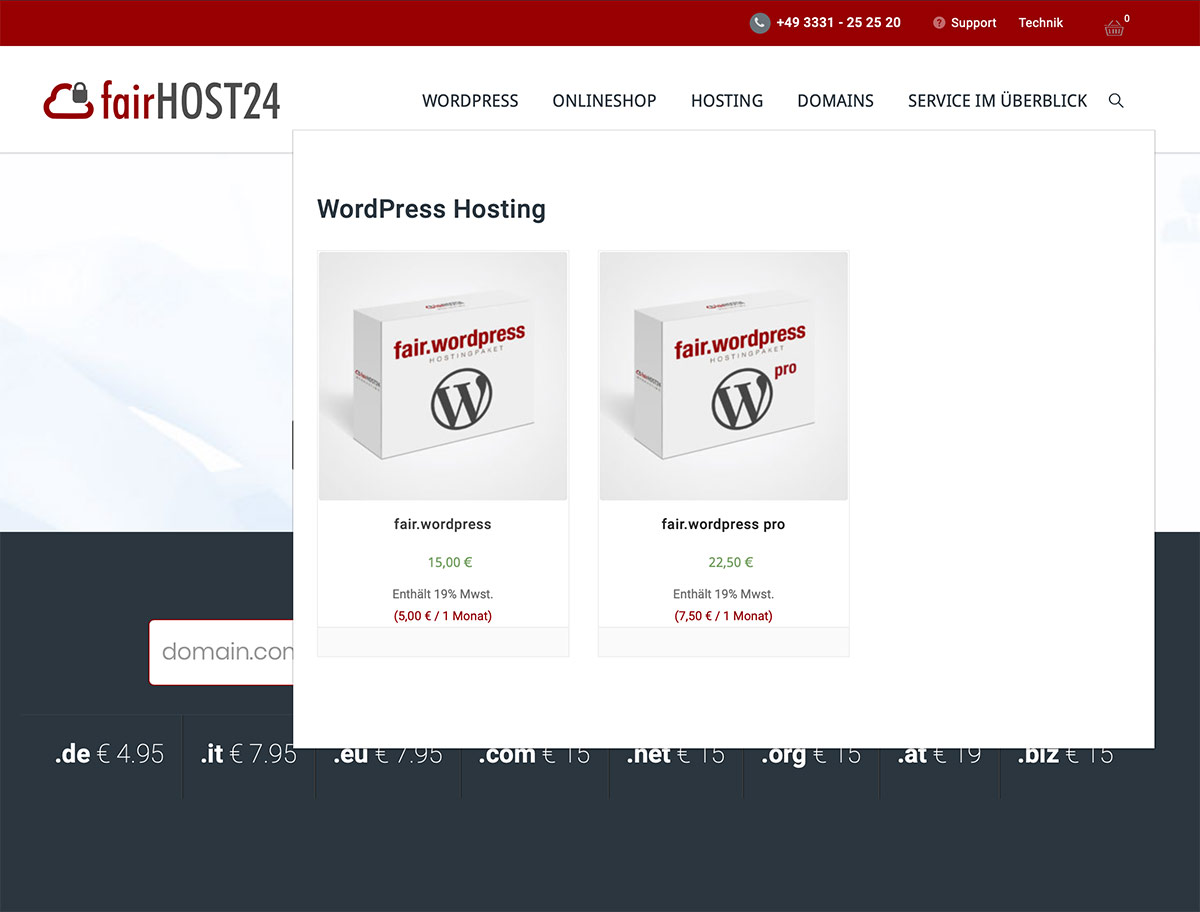Click the phone icon in the top bar
This screenshot has width=1200, height=912.
click(x=760, y=23)
